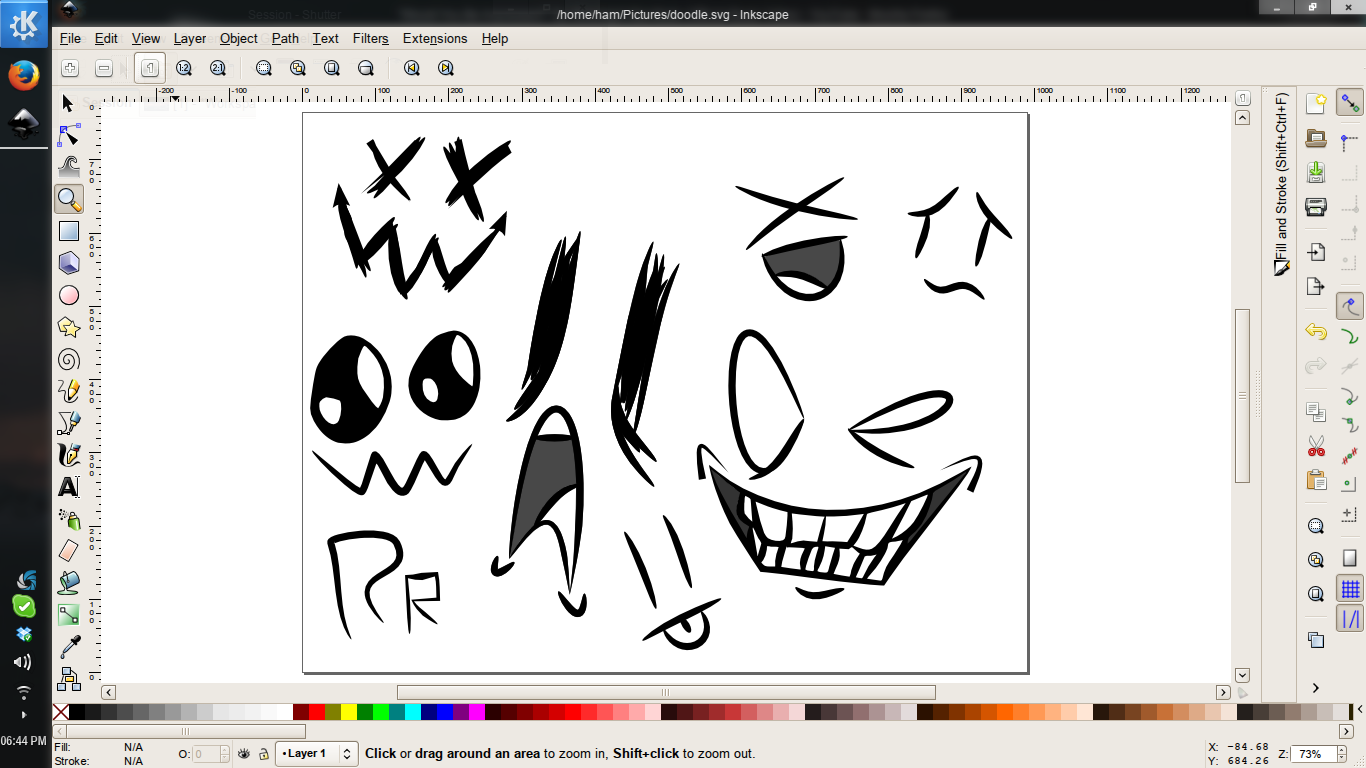Open the Path menu
1366x768 pixels.
pyautogui.click(x=285, y=38)
